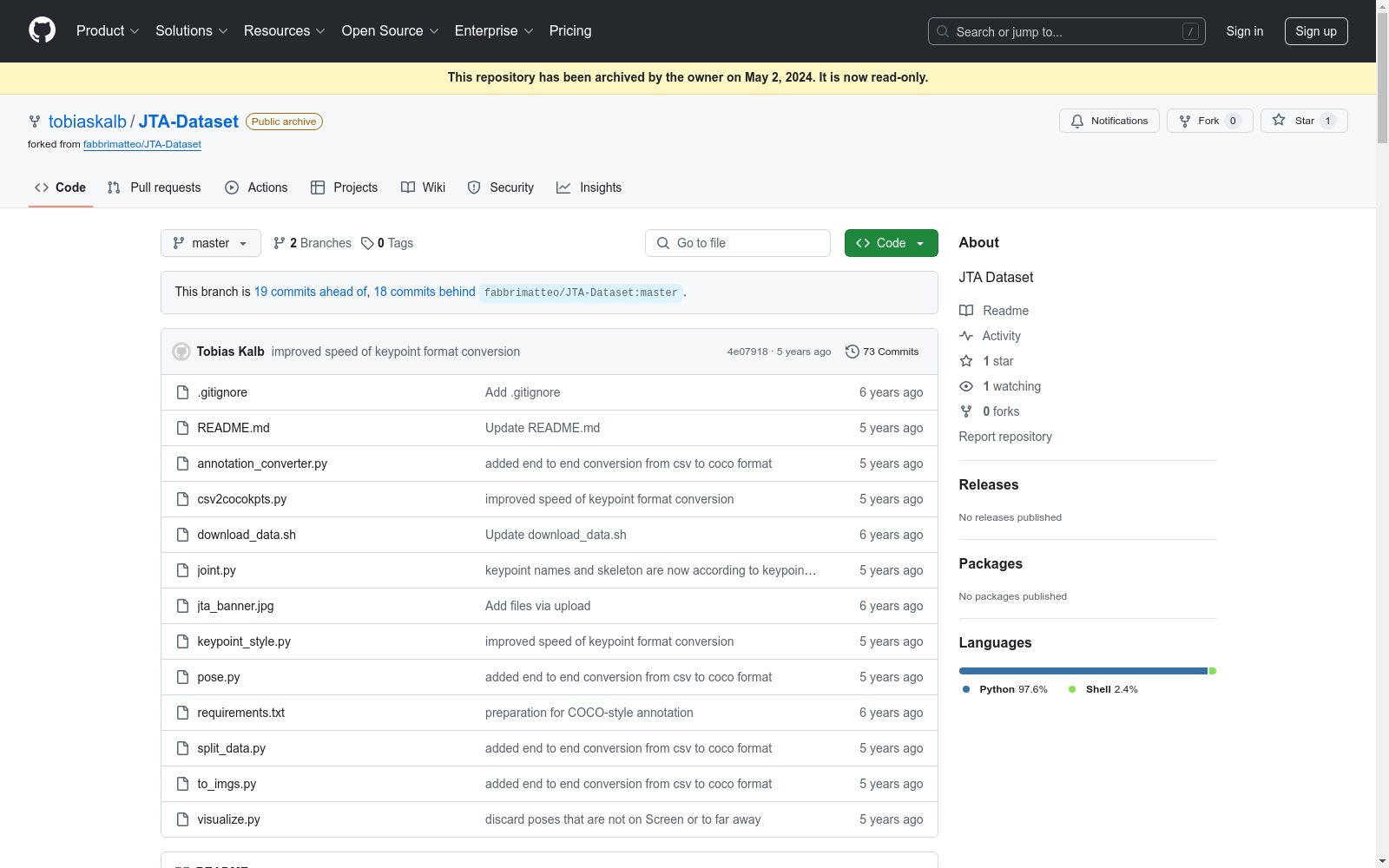Click the GitHub logo icon

click(42, 30)
